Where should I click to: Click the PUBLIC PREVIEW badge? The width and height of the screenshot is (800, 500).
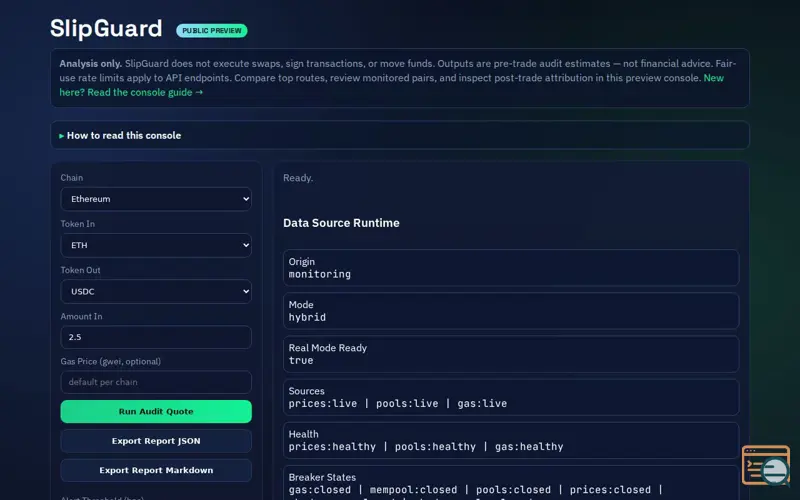tap(212, 31)
